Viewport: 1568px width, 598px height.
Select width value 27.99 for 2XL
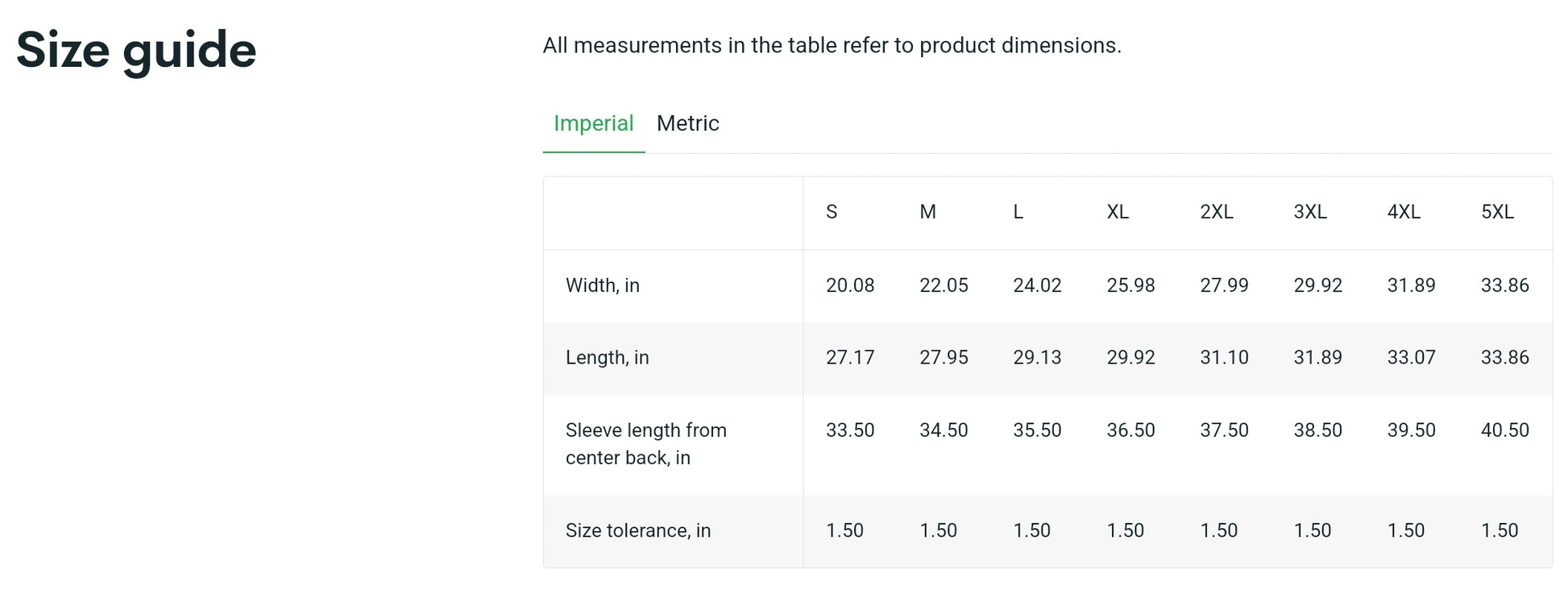(1224, 285)
